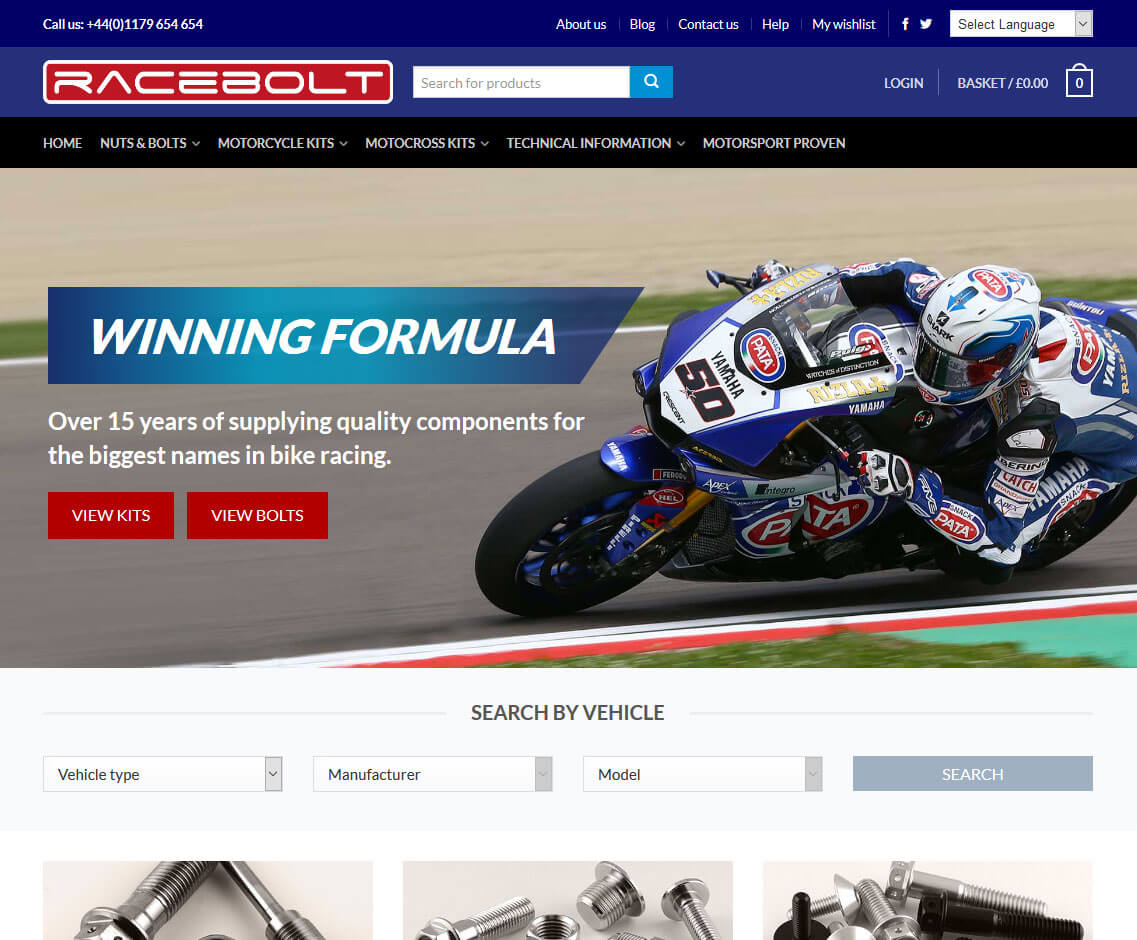1137x940 pixels.
Task: Click the View Bolts button
Action: (257, 516)
